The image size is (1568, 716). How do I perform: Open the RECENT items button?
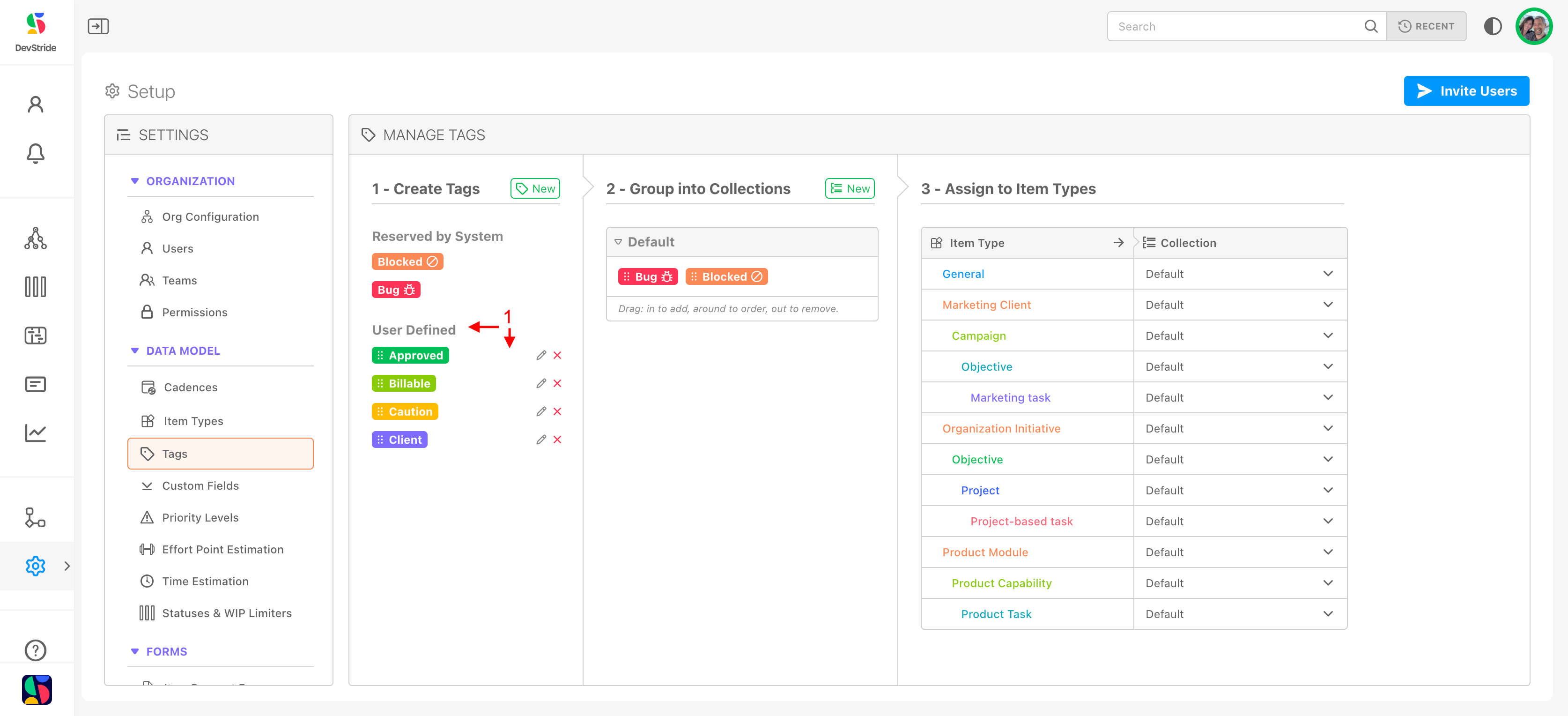pos(1426,26)
